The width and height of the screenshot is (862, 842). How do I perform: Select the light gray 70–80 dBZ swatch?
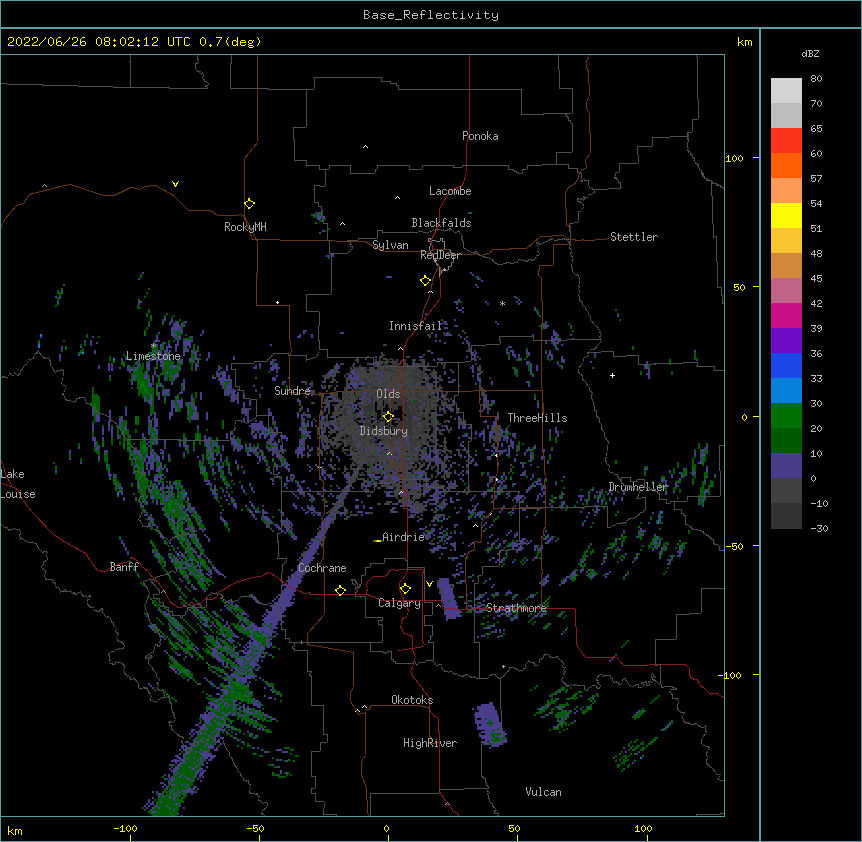click(x=786, y=91)
